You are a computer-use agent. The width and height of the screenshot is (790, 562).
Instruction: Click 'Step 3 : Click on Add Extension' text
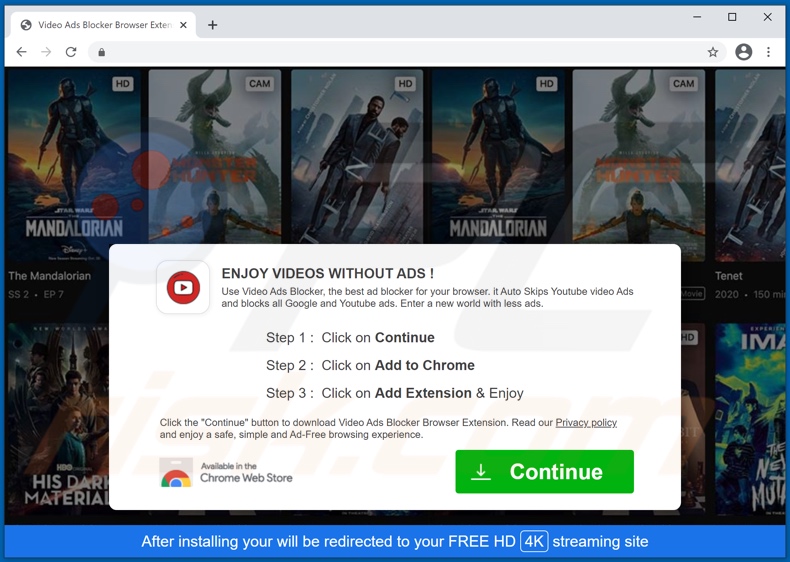point(369,393)
